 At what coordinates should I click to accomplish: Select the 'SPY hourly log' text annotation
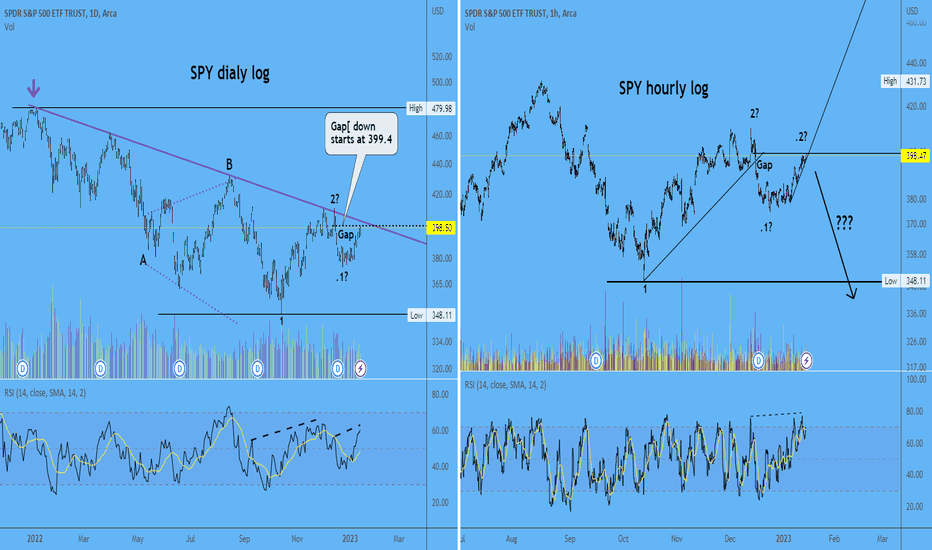663,89
